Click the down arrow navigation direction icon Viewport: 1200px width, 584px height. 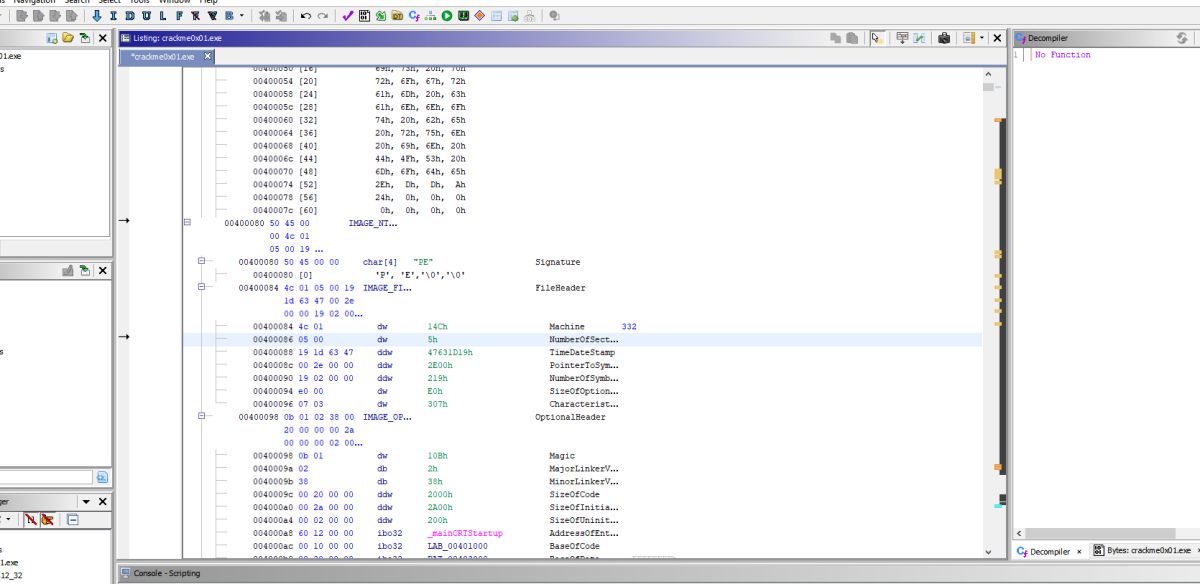pyautogui.click(x=97, y=16)
